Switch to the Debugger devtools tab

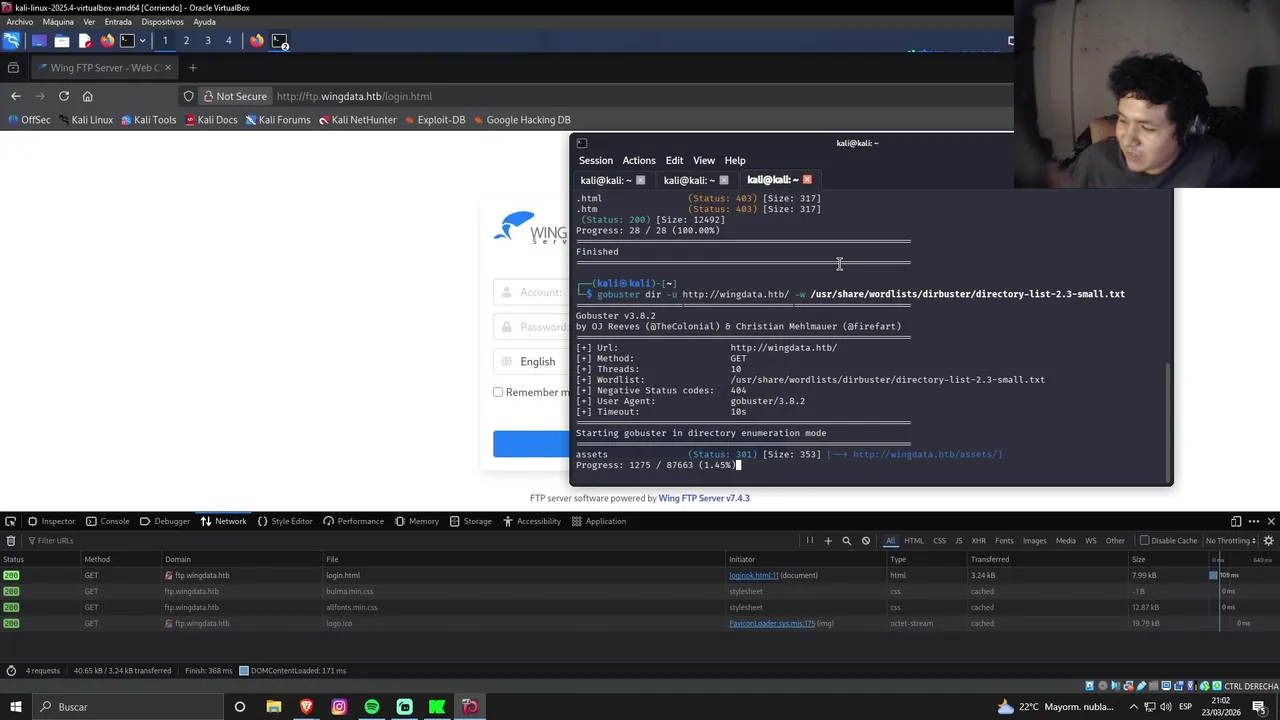coord(165,521)
